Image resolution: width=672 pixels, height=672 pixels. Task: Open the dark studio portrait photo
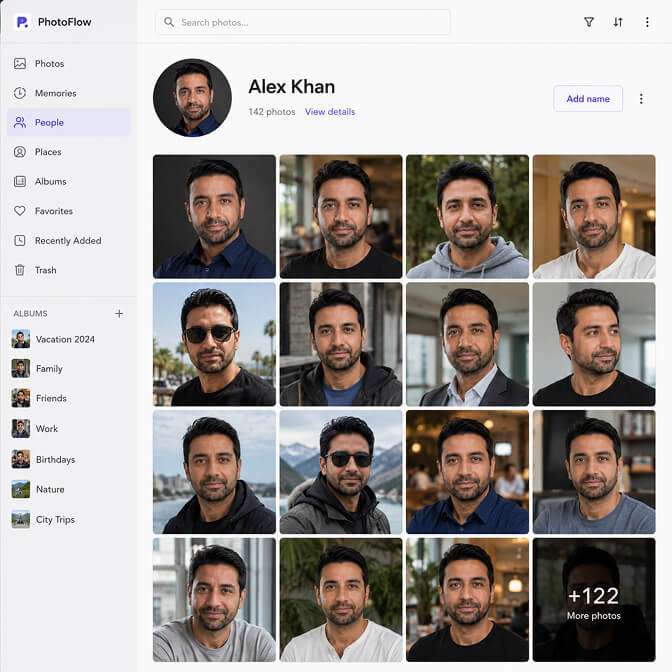point(214,216)
